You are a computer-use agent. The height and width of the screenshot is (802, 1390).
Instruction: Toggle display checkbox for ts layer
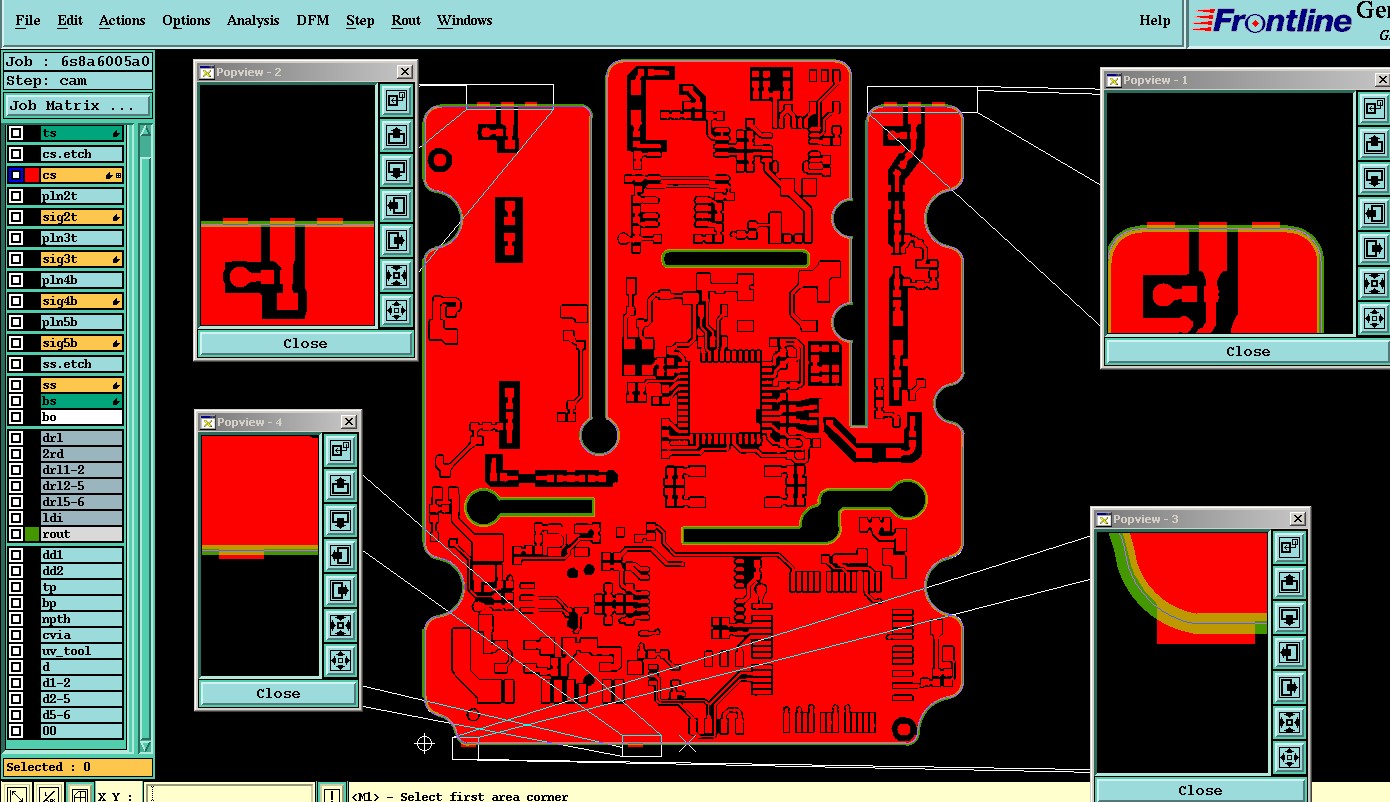(x=16, y=133)
